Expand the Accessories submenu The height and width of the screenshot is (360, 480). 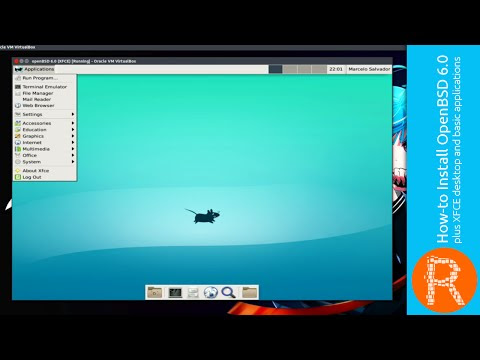pyautogui.click(x=45, y=123)
